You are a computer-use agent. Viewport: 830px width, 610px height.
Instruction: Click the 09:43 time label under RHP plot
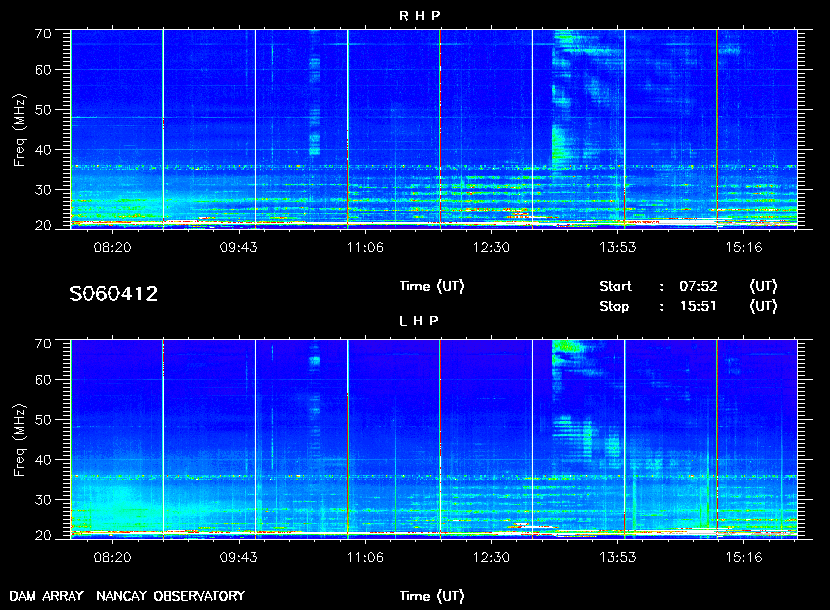point(238,247)
